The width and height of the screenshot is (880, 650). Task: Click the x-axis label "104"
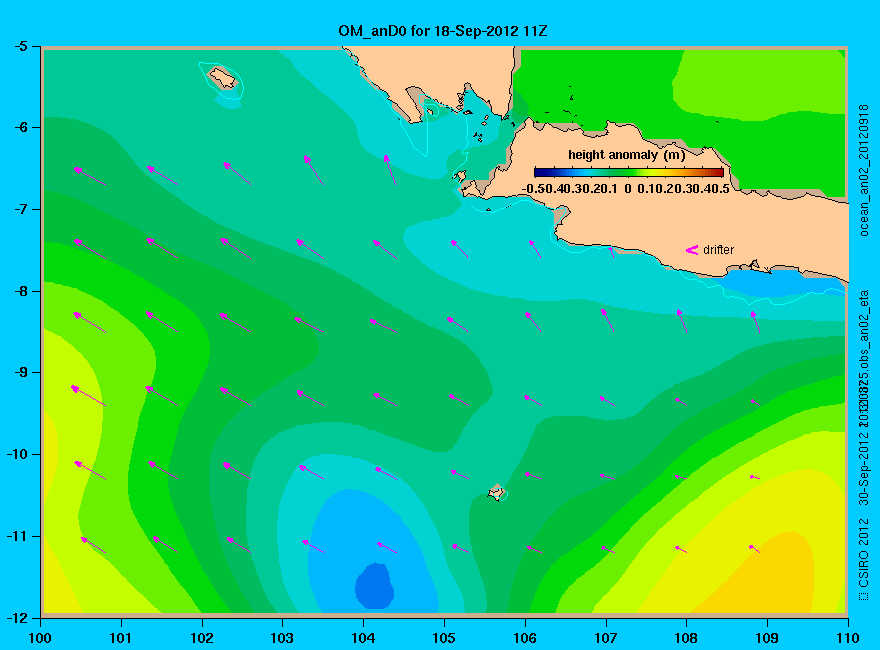[363, 638]
